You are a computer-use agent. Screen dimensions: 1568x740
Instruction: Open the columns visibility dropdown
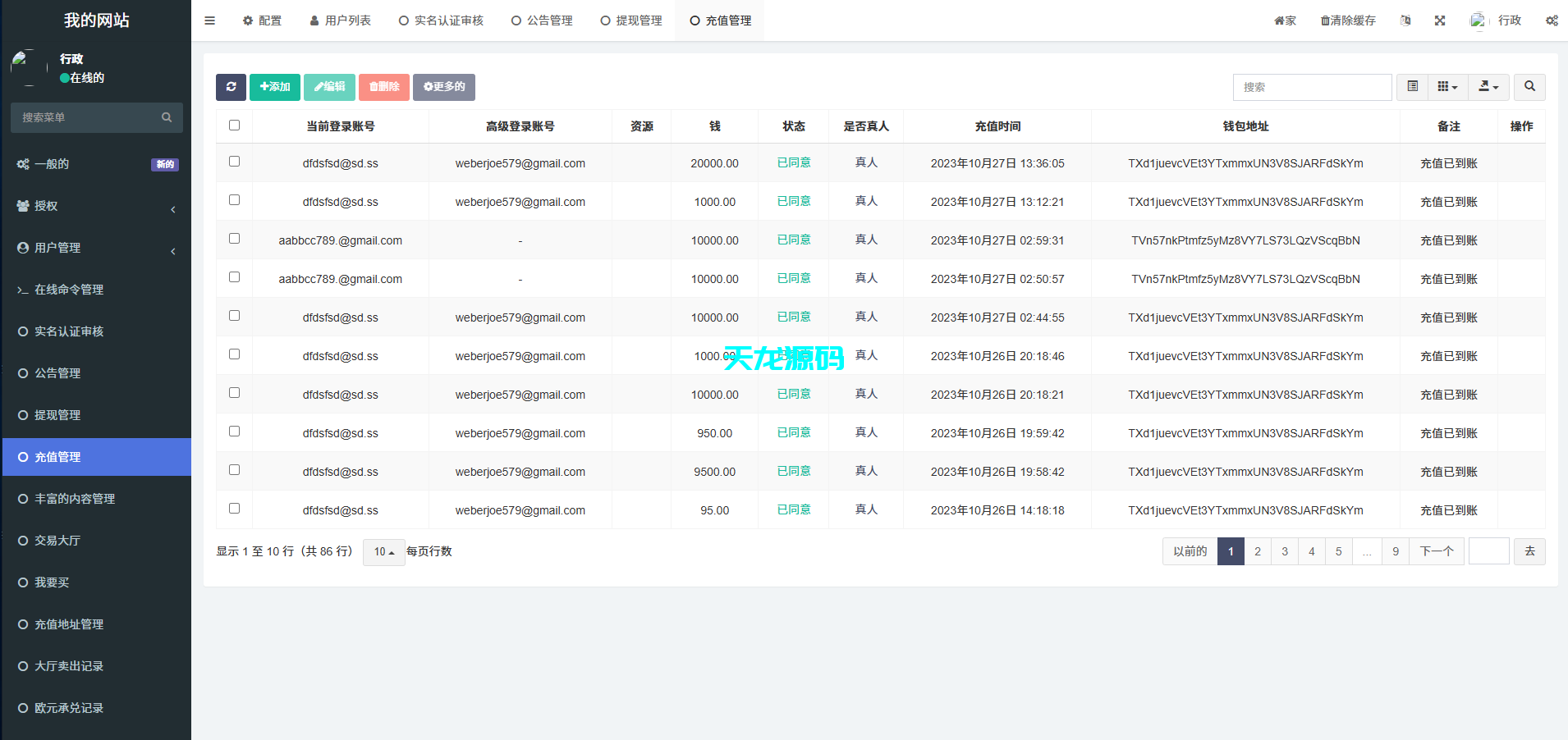click(x=1447, y=86)
